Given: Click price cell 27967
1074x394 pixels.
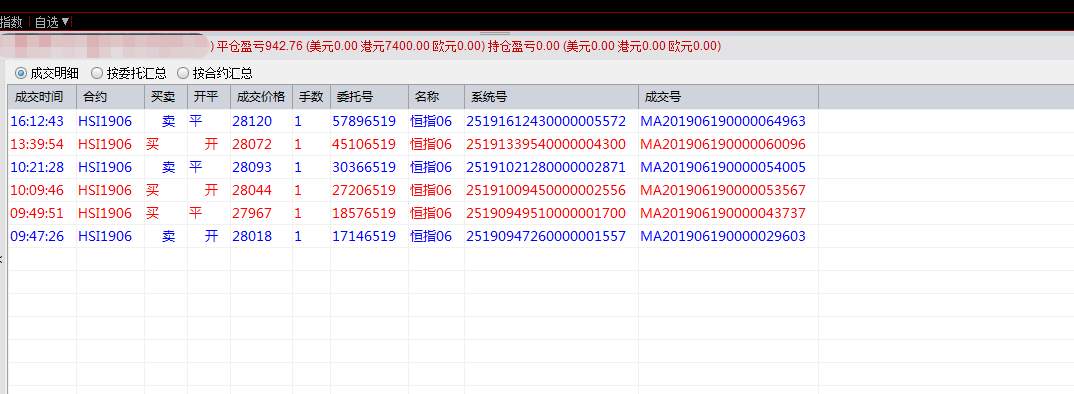Looking at the screenshot, I should coord(252,213).
